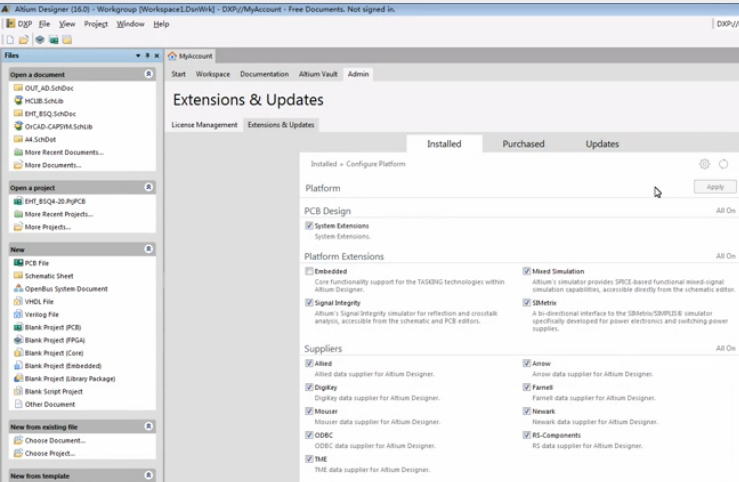Click More Recent Projects link
Viewport: 739px width, 482px height.
click(x=59, y=214)
